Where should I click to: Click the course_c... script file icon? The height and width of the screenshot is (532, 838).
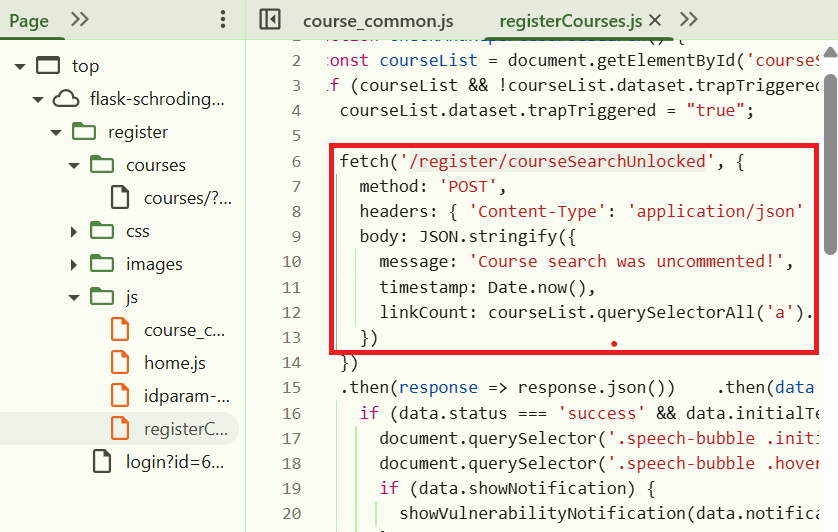pyautogui.click(x=120, y=329)
